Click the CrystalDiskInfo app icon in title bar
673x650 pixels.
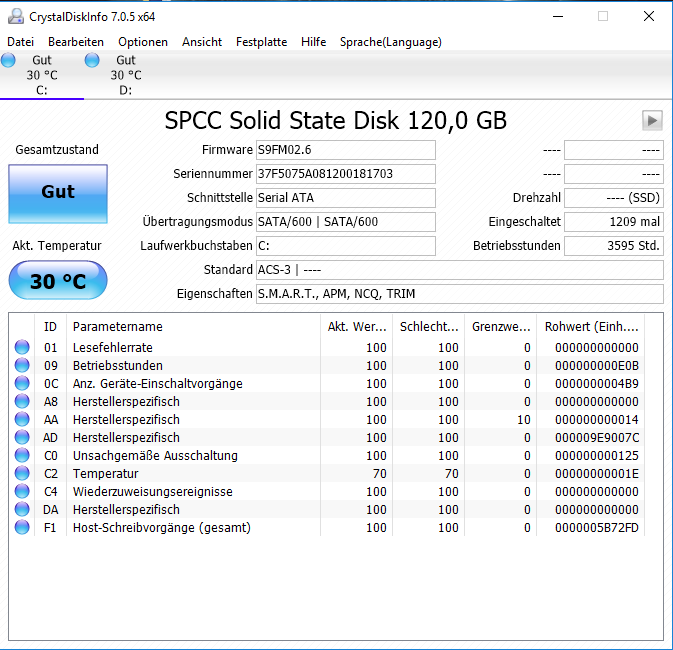pyautogui.click(x=16, y=16)
